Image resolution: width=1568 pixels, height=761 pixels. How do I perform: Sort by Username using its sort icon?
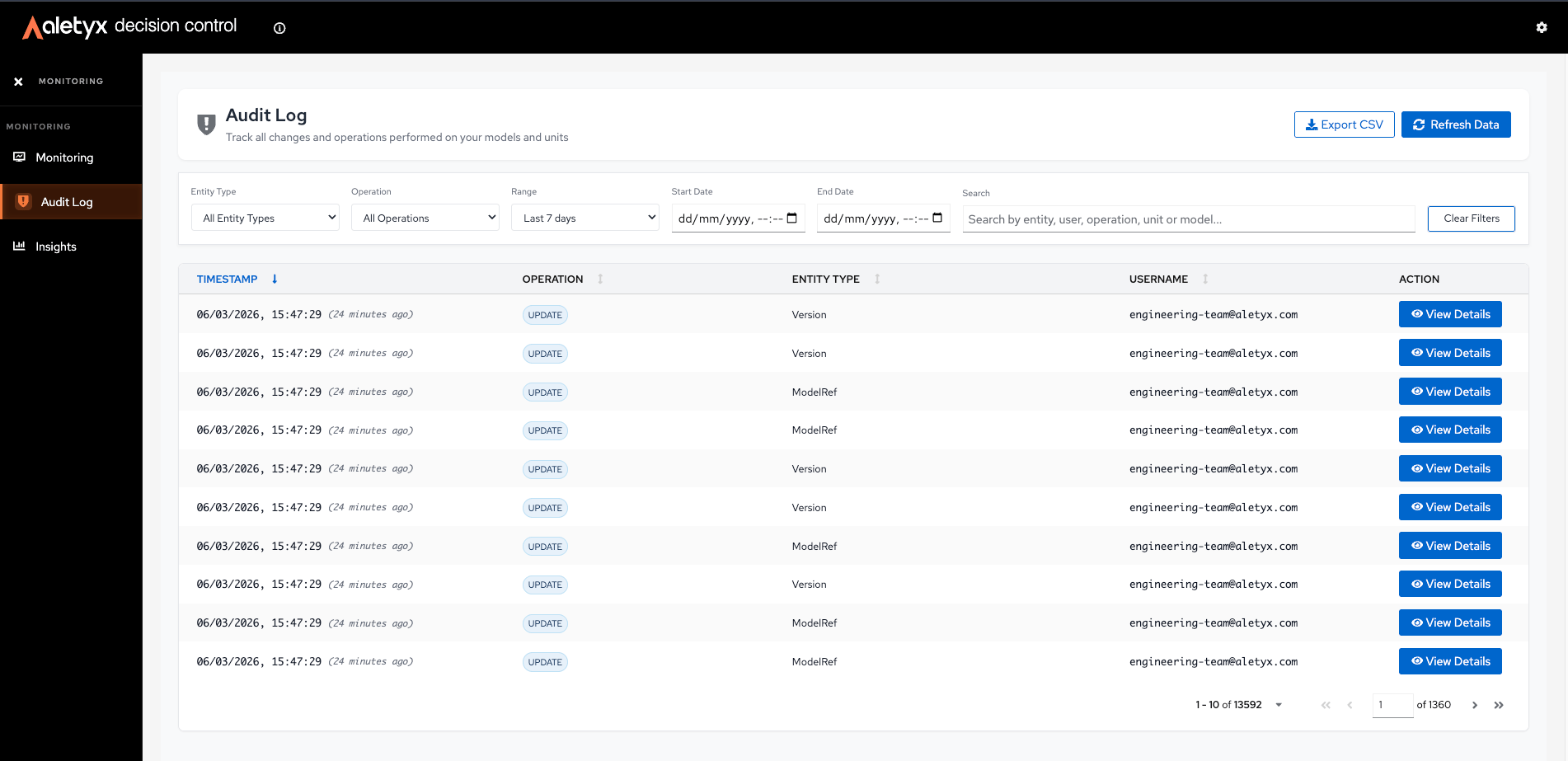1205,279
